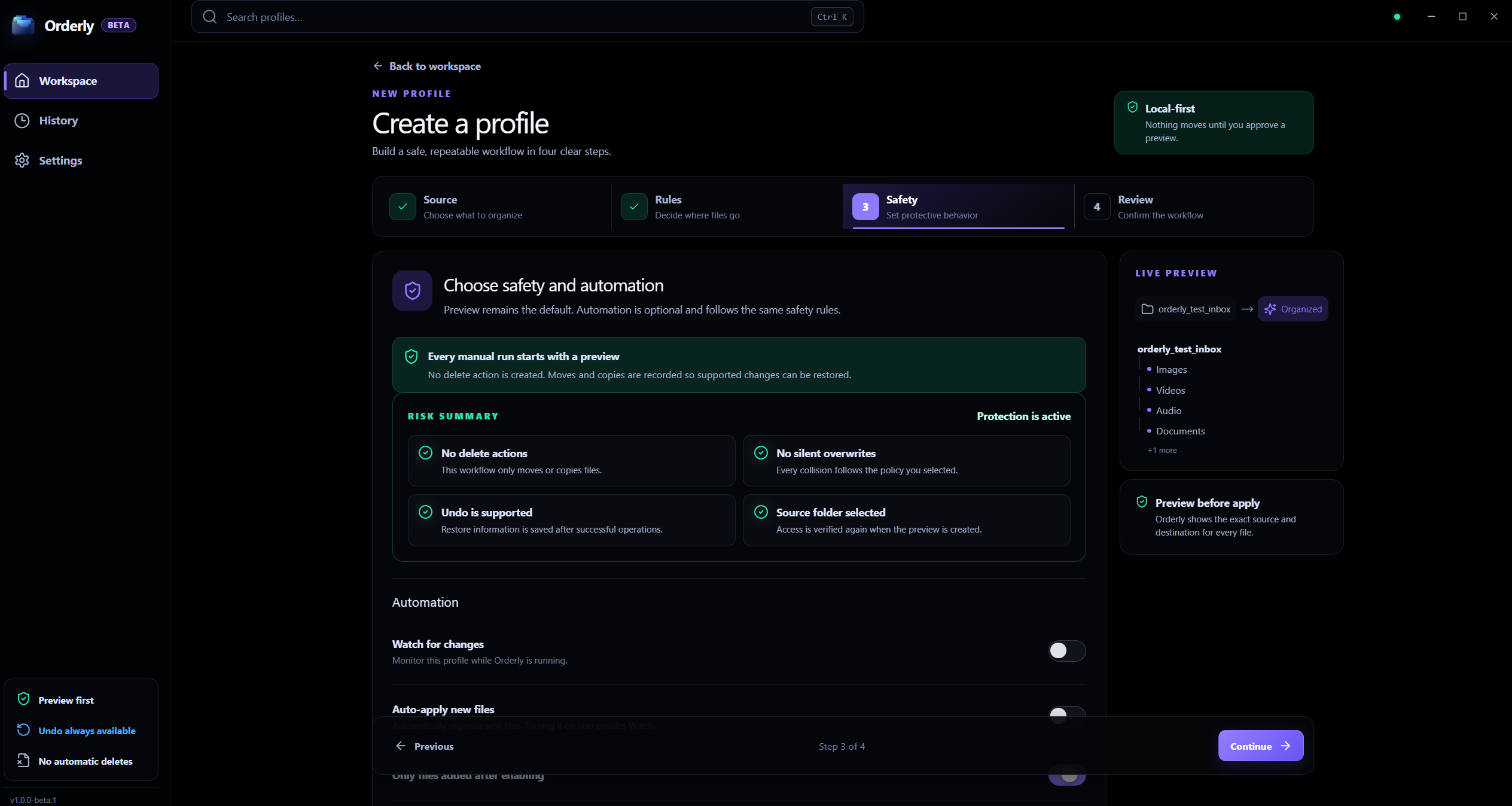Click the check icon for Undo is supported

(425, 512)
